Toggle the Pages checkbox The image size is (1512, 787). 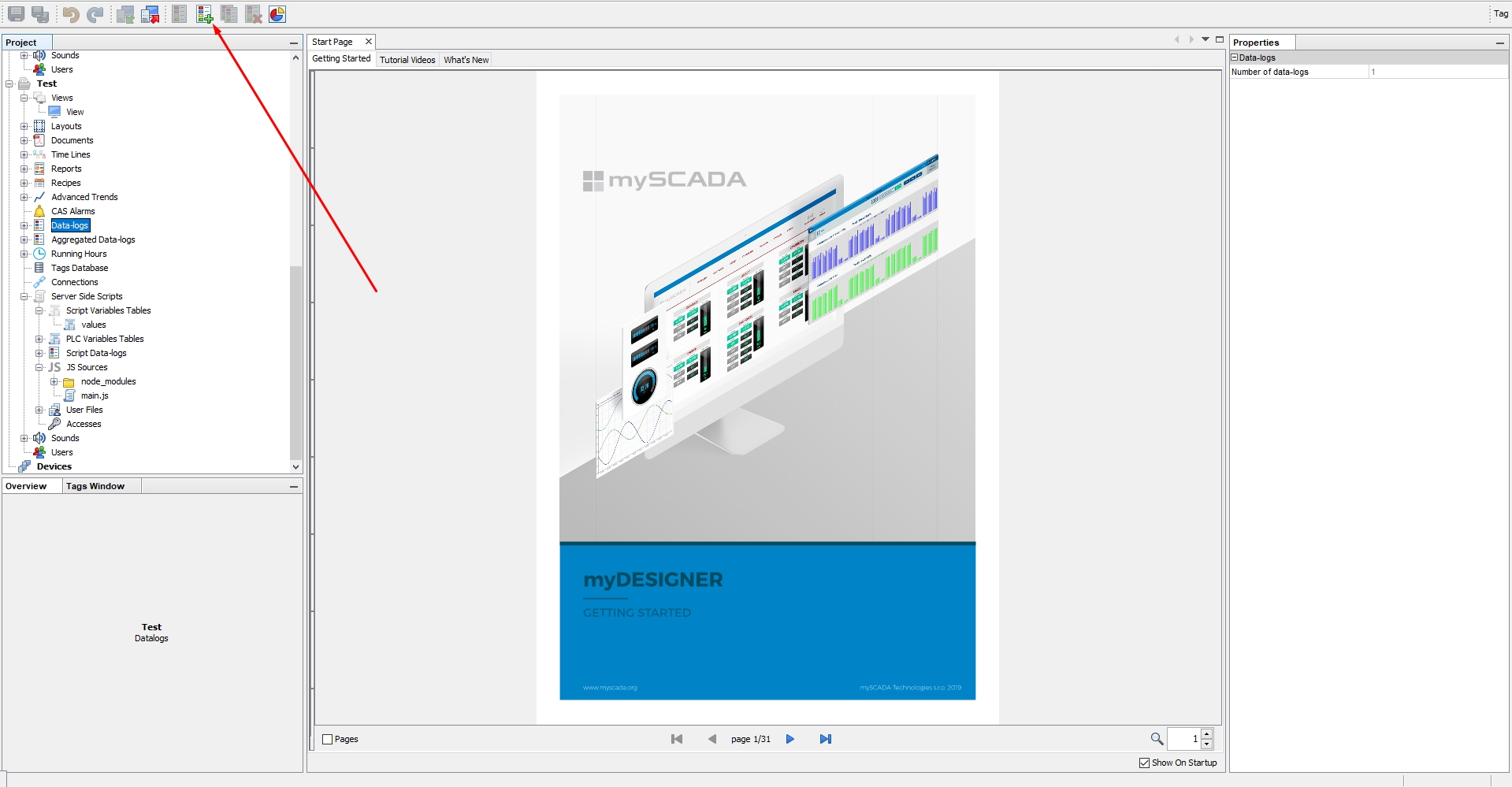pyautogui.click(x=328, y=739)
